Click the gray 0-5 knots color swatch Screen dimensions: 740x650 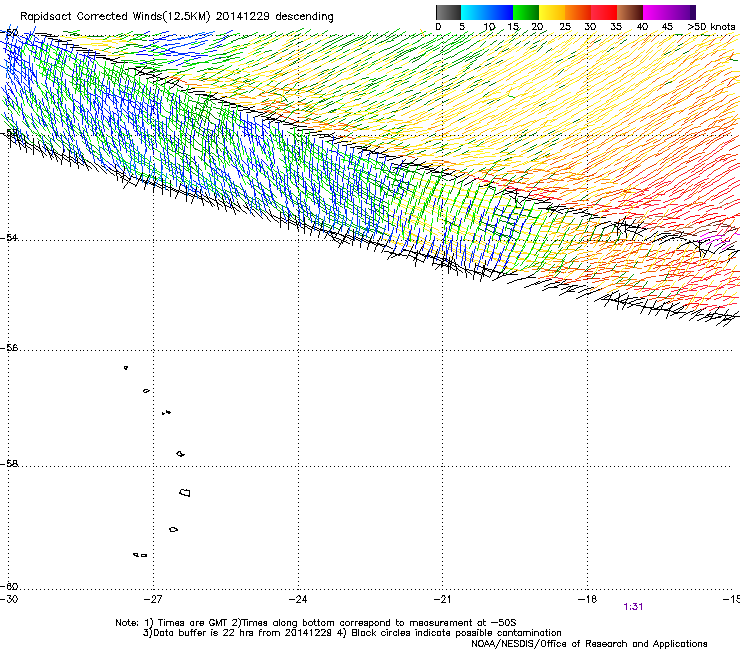[x=448, y=12]
